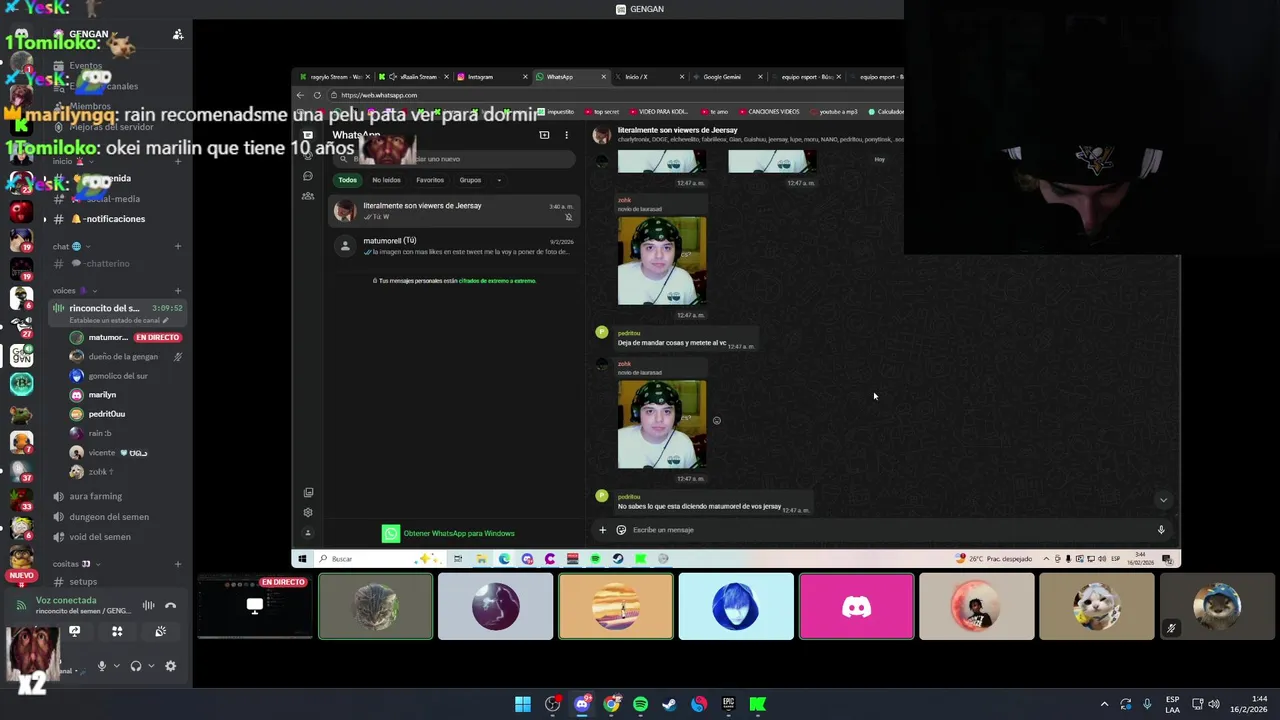Open Epic Games Launcher in taskbar
Viewport: 1280px width, 720px height.
[728, 704]
